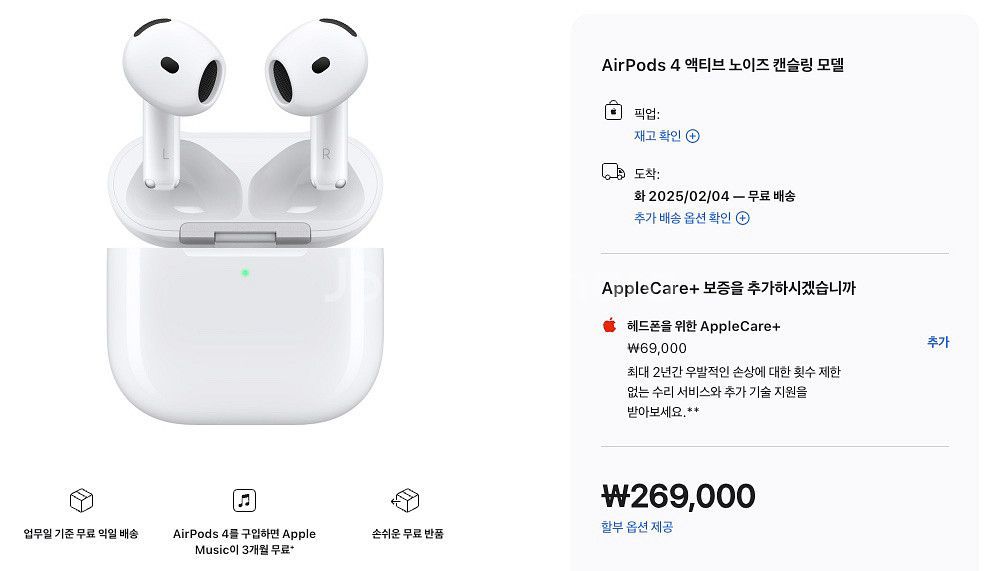Click the delivery truck icon

[613, 172]
